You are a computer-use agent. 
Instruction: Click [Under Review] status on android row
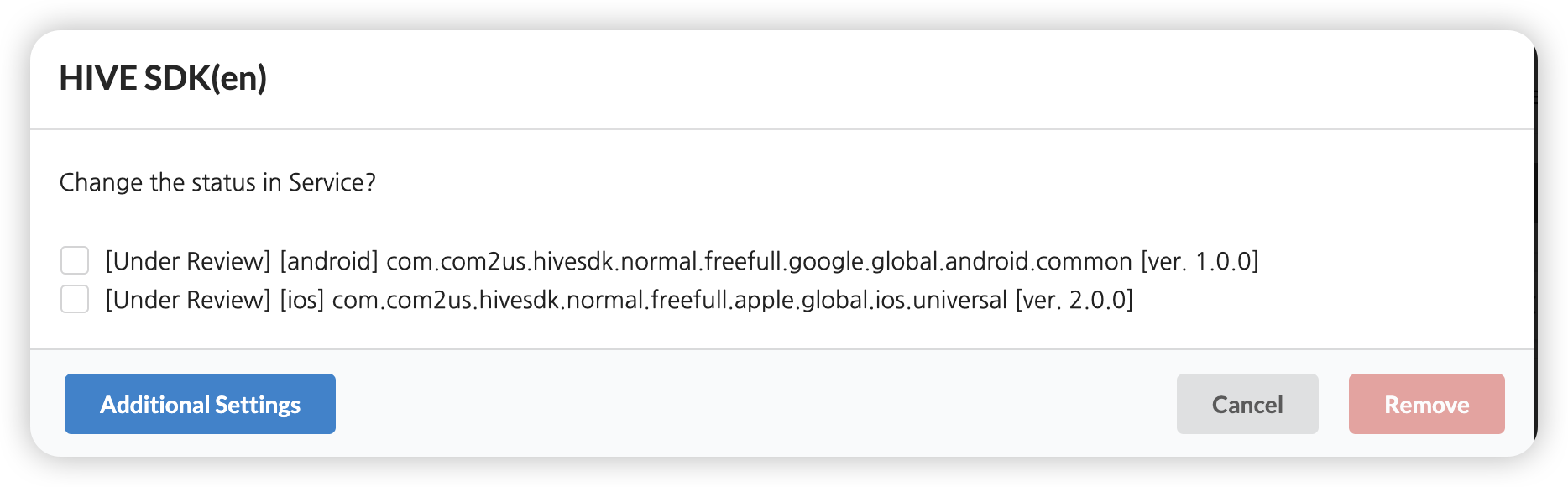coord(188,261)
